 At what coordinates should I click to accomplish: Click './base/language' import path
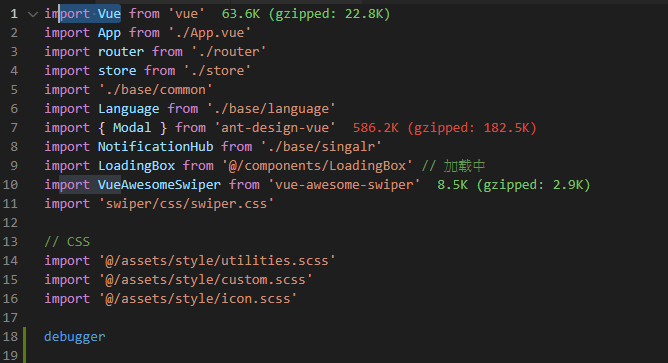click(x=271, y=109)
